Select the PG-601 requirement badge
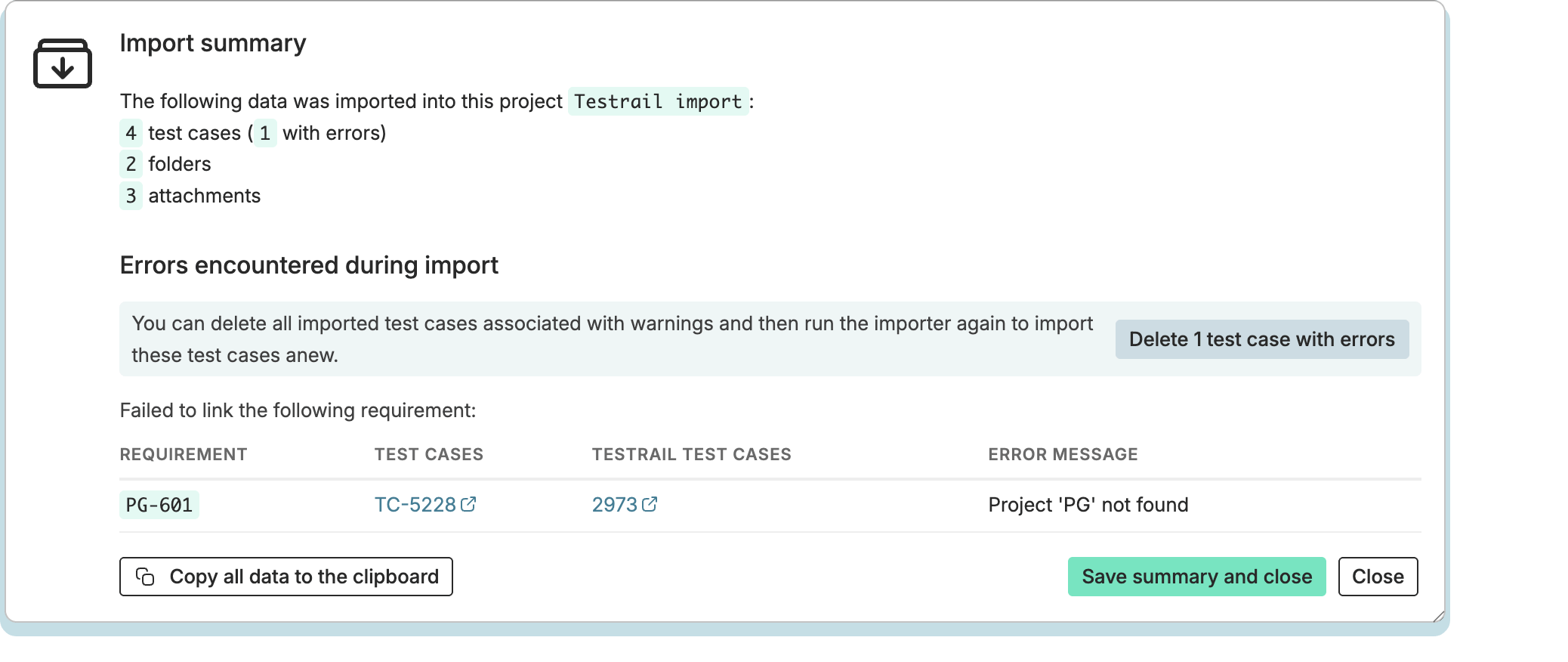Viewport: 1568px width, 662px height. pyautogui.click(x=159, y=505)
